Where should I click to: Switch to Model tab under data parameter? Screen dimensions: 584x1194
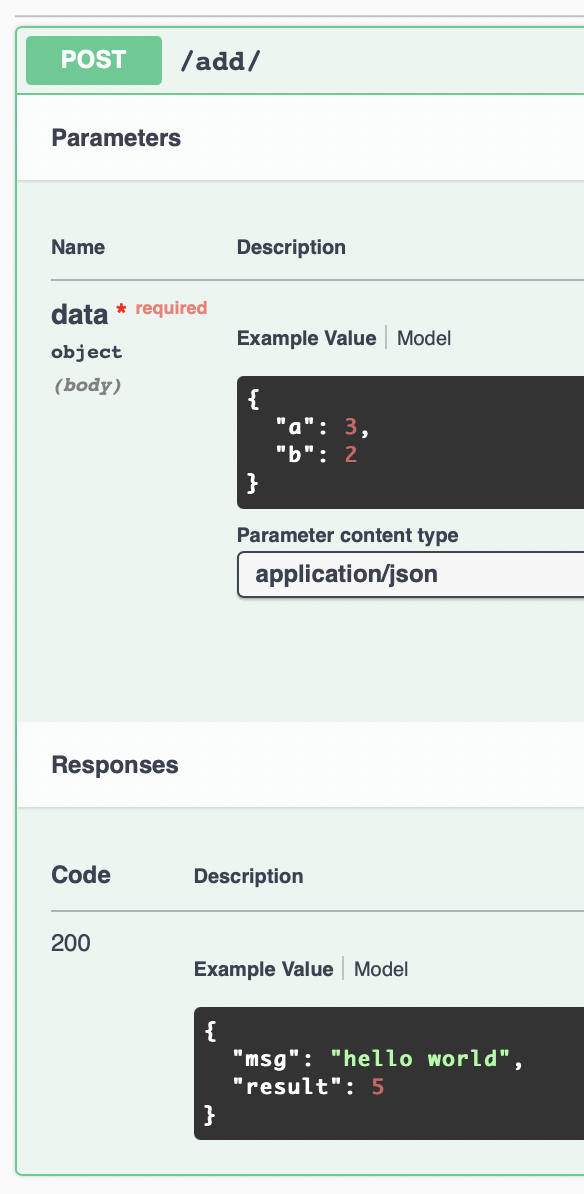pos(424,338)
